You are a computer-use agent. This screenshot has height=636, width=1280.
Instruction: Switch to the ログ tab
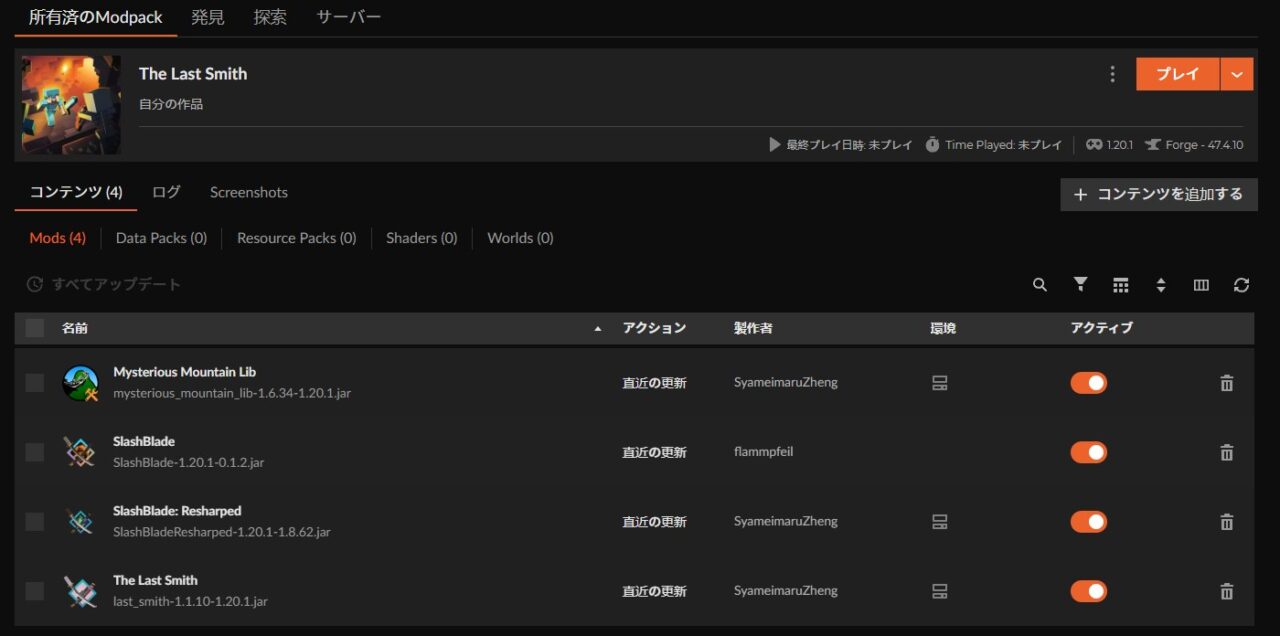coord(165,192)
